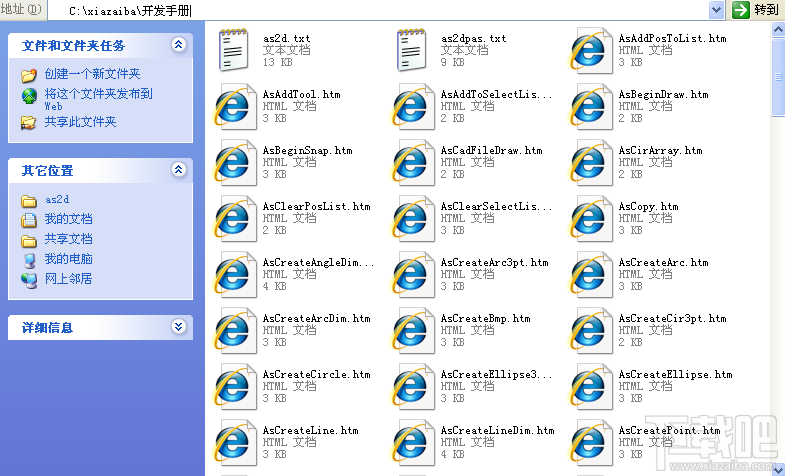Open the address bar dropdown arrow
Screen dimensions: 785x476
click(x=717, y=10)
